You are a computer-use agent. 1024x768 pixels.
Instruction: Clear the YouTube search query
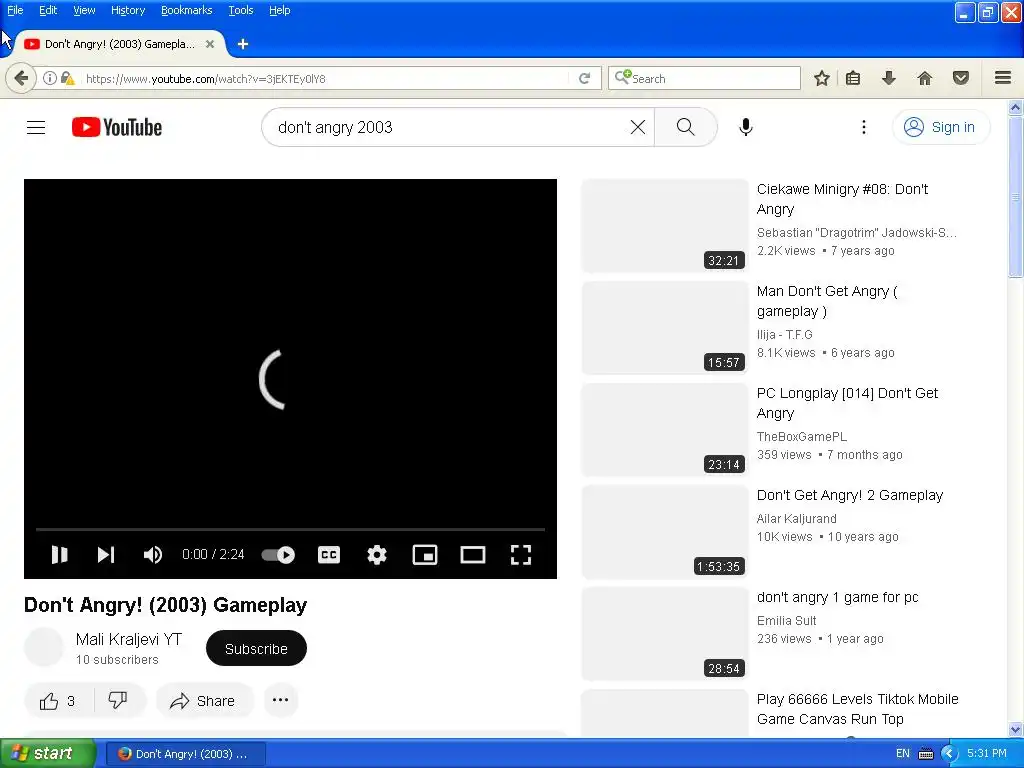[x=637, y=127]
